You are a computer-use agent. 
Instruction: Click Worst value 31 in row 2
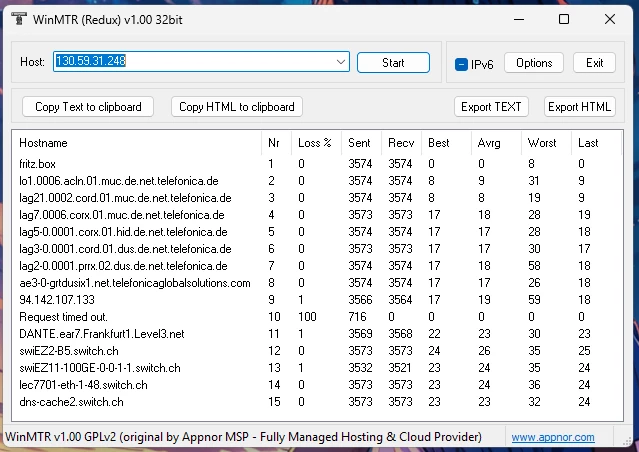pos(534,181)
